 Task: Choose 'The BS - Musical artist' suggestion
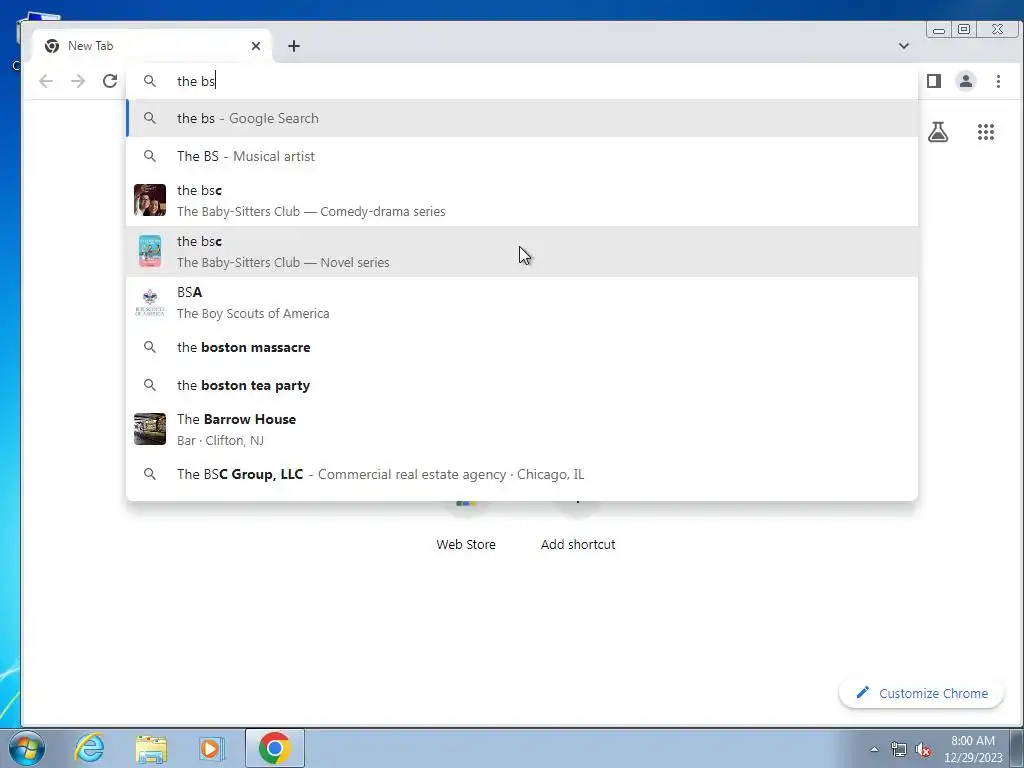(522, 156)
